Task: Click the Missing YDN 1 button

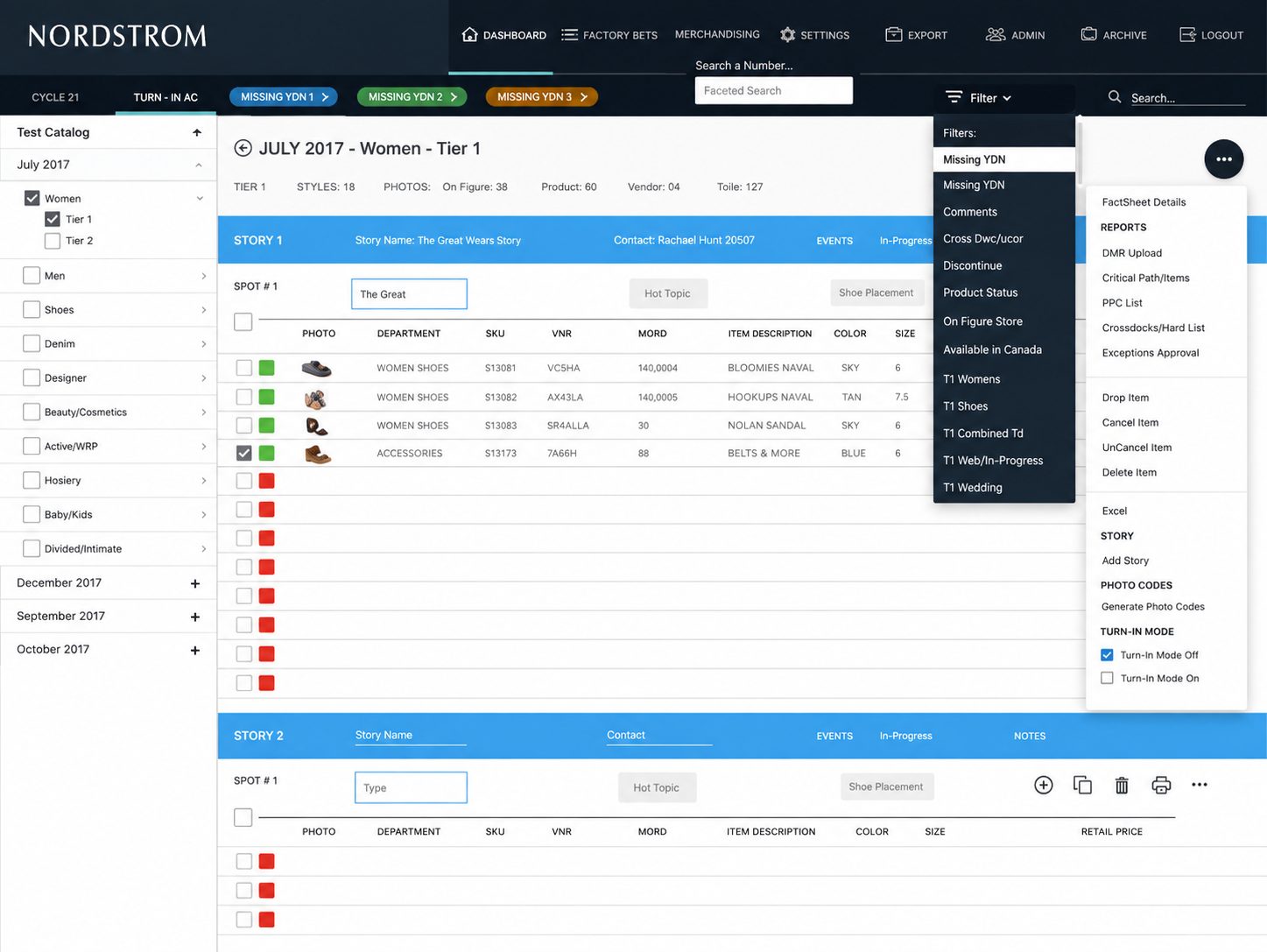Action: 284,96
